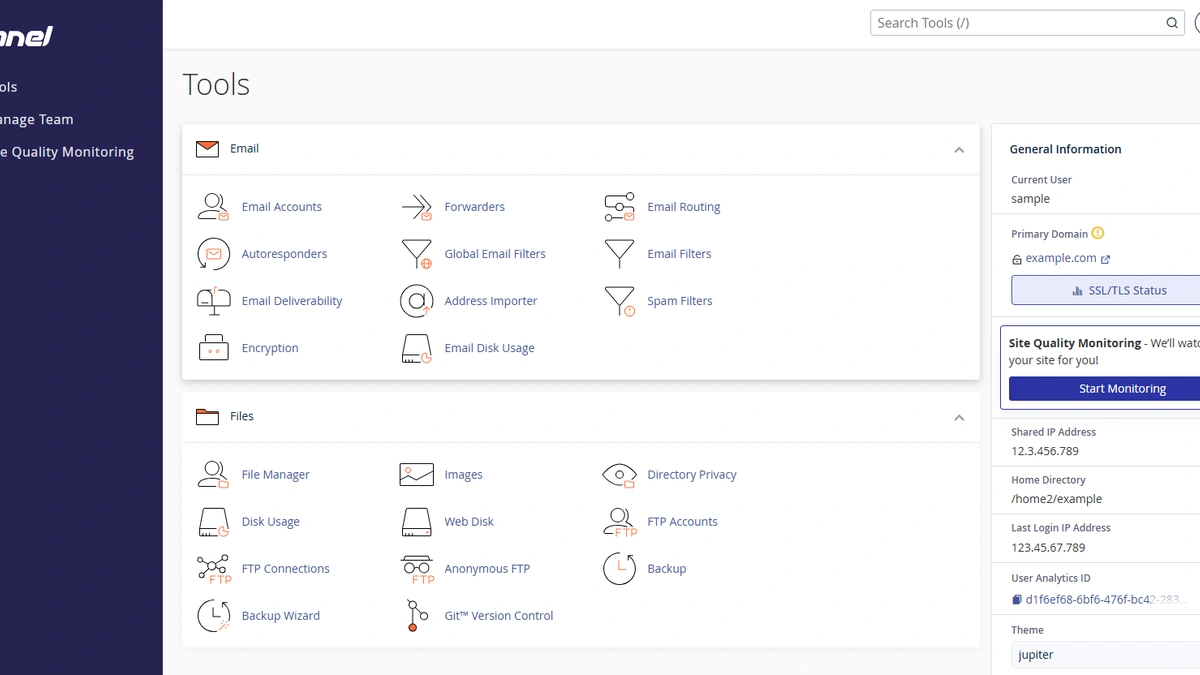Open Site Quality Monitoring sidebar item

click(66, 152)
